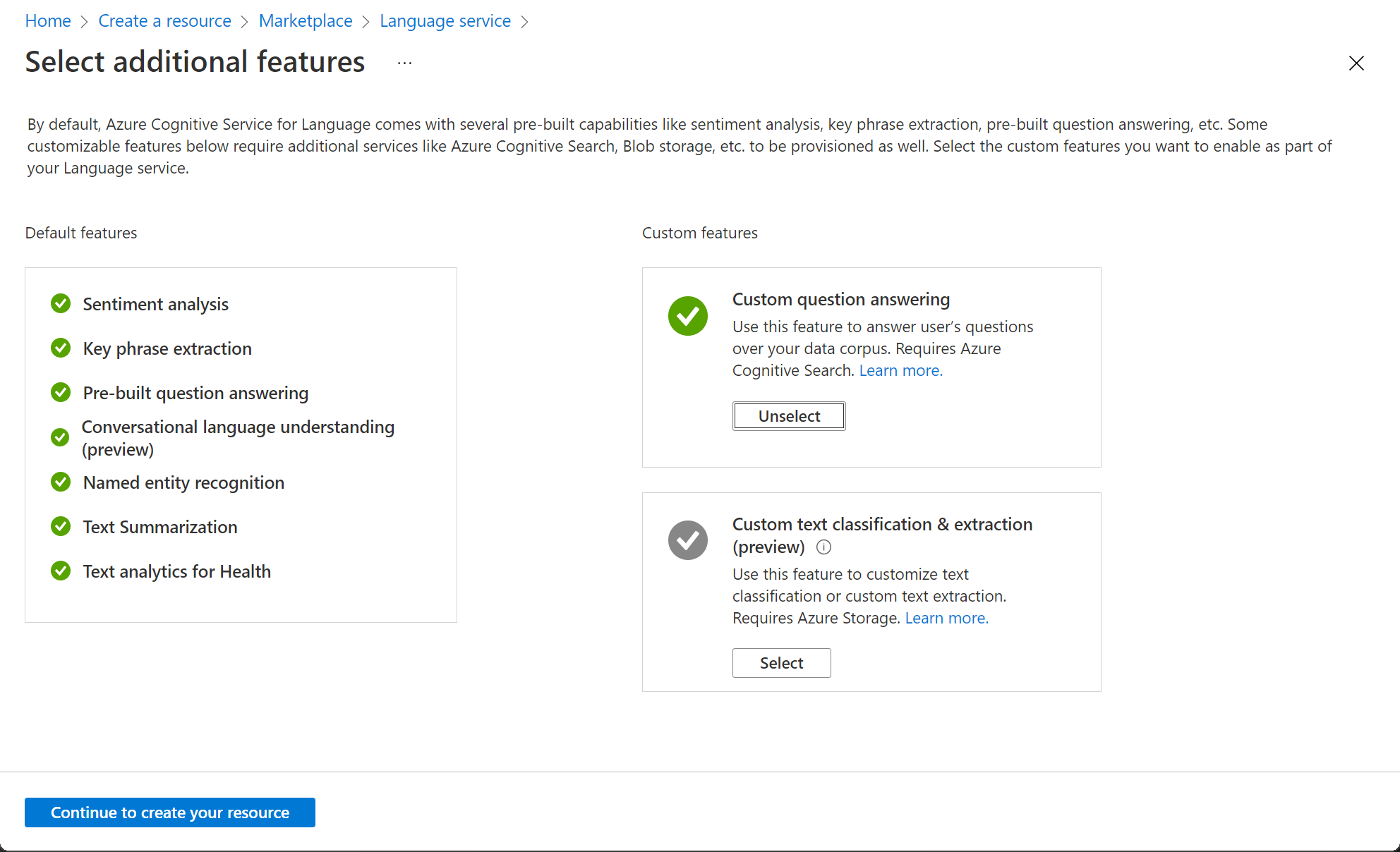Image resolution: width=1400 pixels, height=852 pixels.
Task: Navigate to Create a resource breadcrumb
Action: pos(163,19)
